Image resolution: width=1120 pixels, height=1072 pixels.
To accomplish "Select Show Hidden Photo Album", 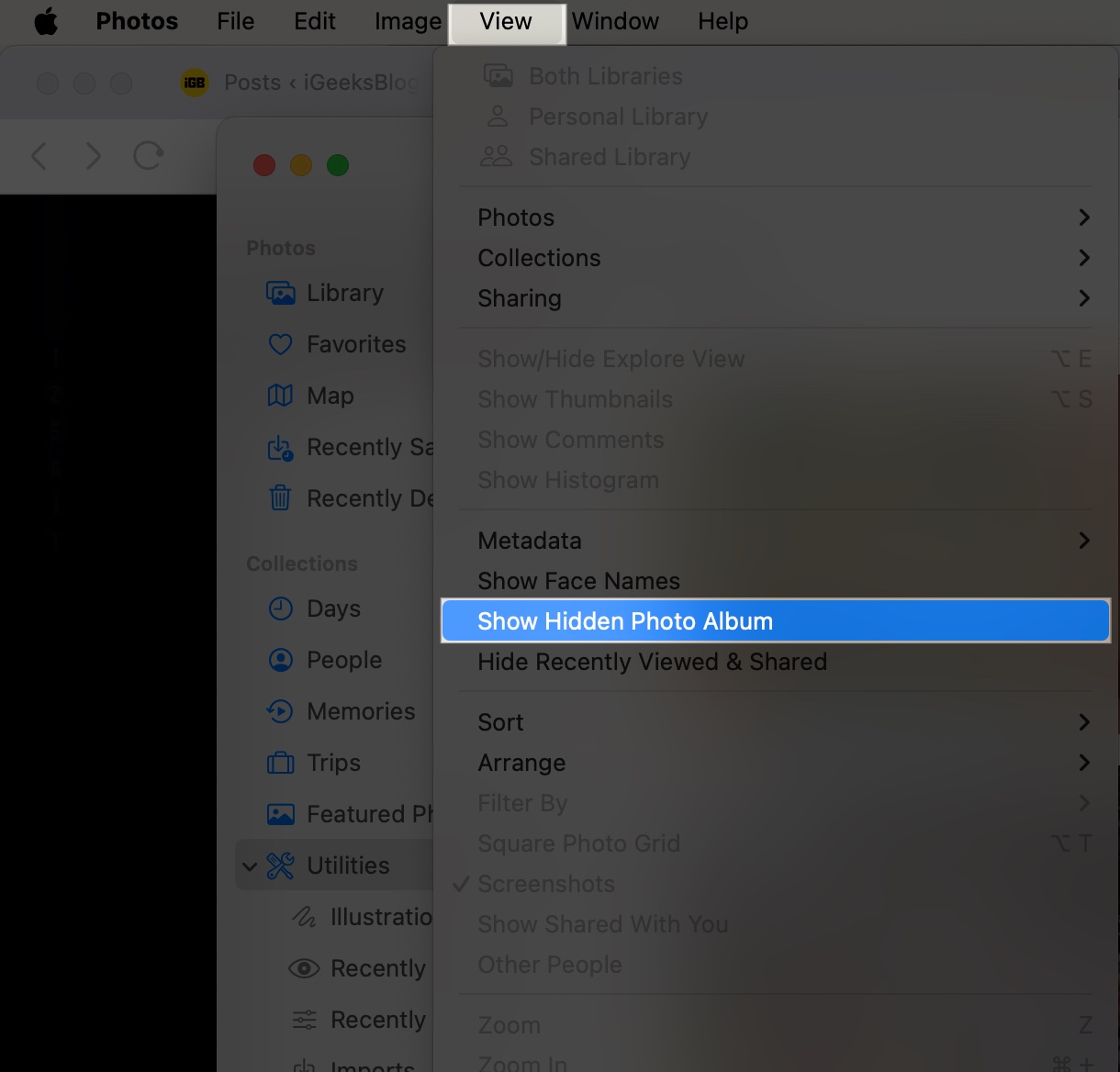I will click(625, 620).
